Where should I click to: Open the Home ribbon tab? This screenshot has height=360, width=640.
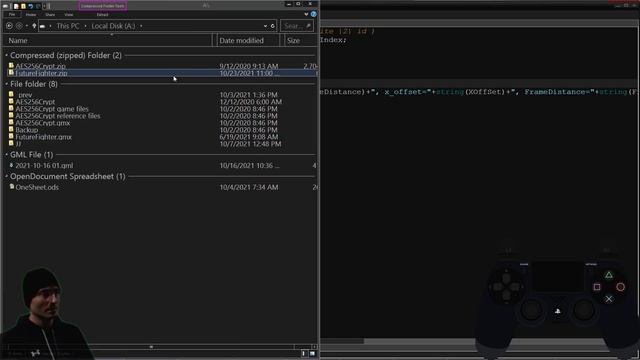pos(31,15)
